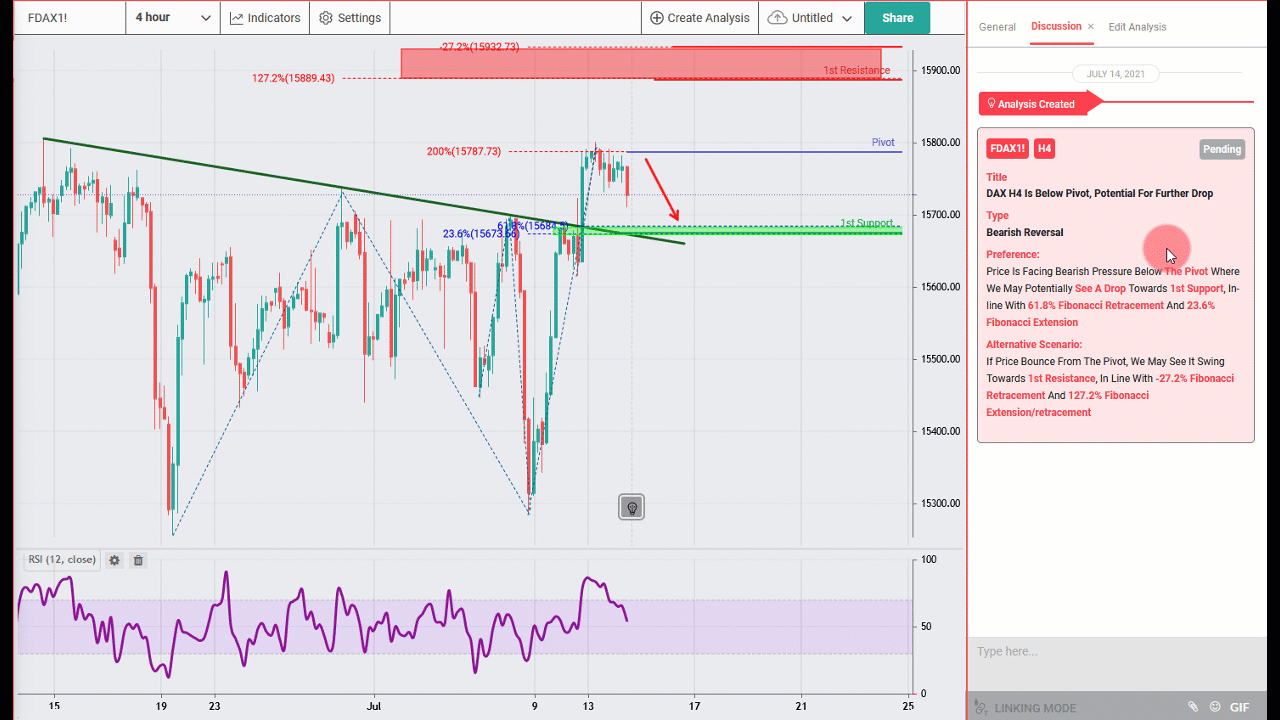Open the GIF picker
This screenshot has width=1280, height=720.
[x=1240, y=707]
